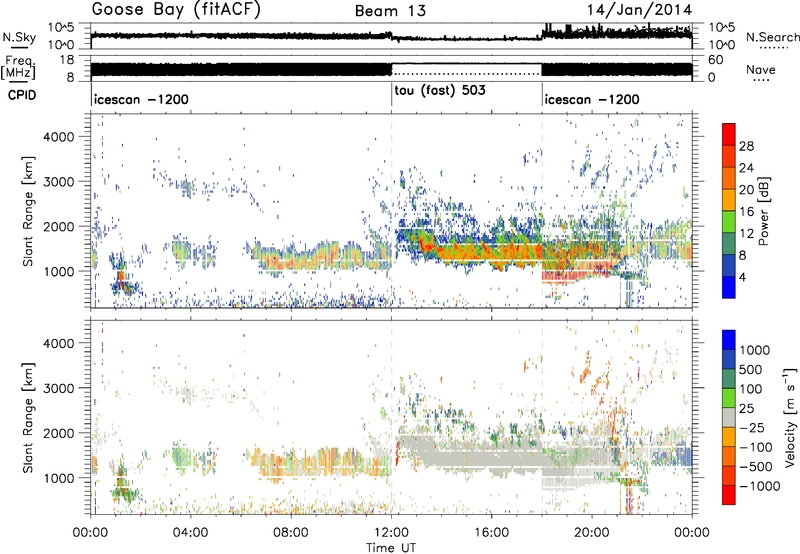This screenshot has width=800, height=554.
Task: Pick the blue top segment of Velocity colorbar
Action: point(729,340)
